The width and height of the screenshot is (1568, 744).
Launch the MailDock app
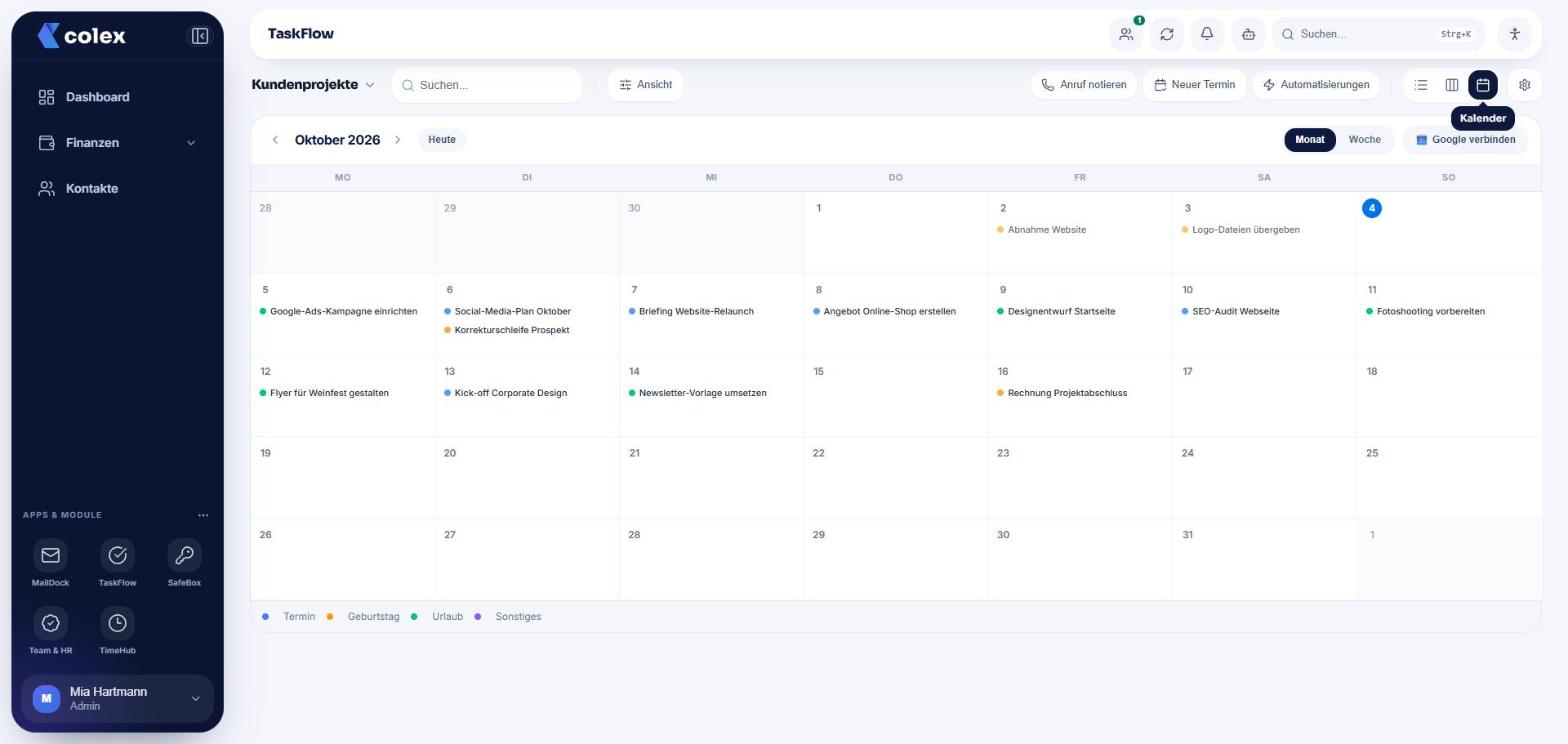click(x=50, y=563)
